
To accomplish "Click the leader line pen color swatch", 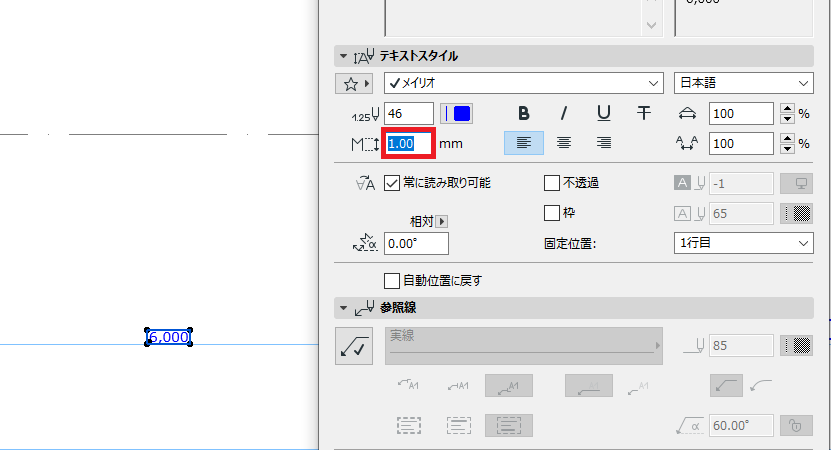I will point(797,346).
